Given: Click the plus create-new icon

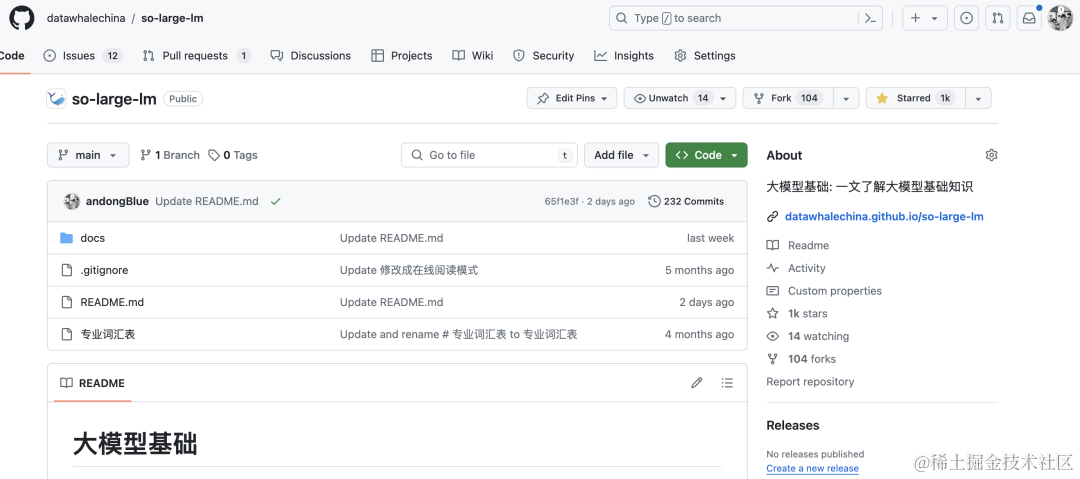Looking at the screenshot, I should (x=915, y=19).
